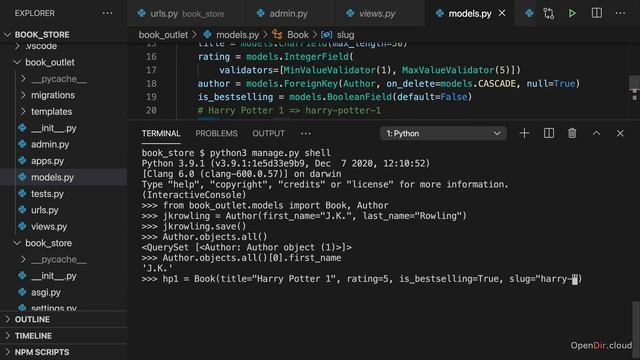Click Python icon beside asgi.py

pyautogui.click(x=22, y=292)
